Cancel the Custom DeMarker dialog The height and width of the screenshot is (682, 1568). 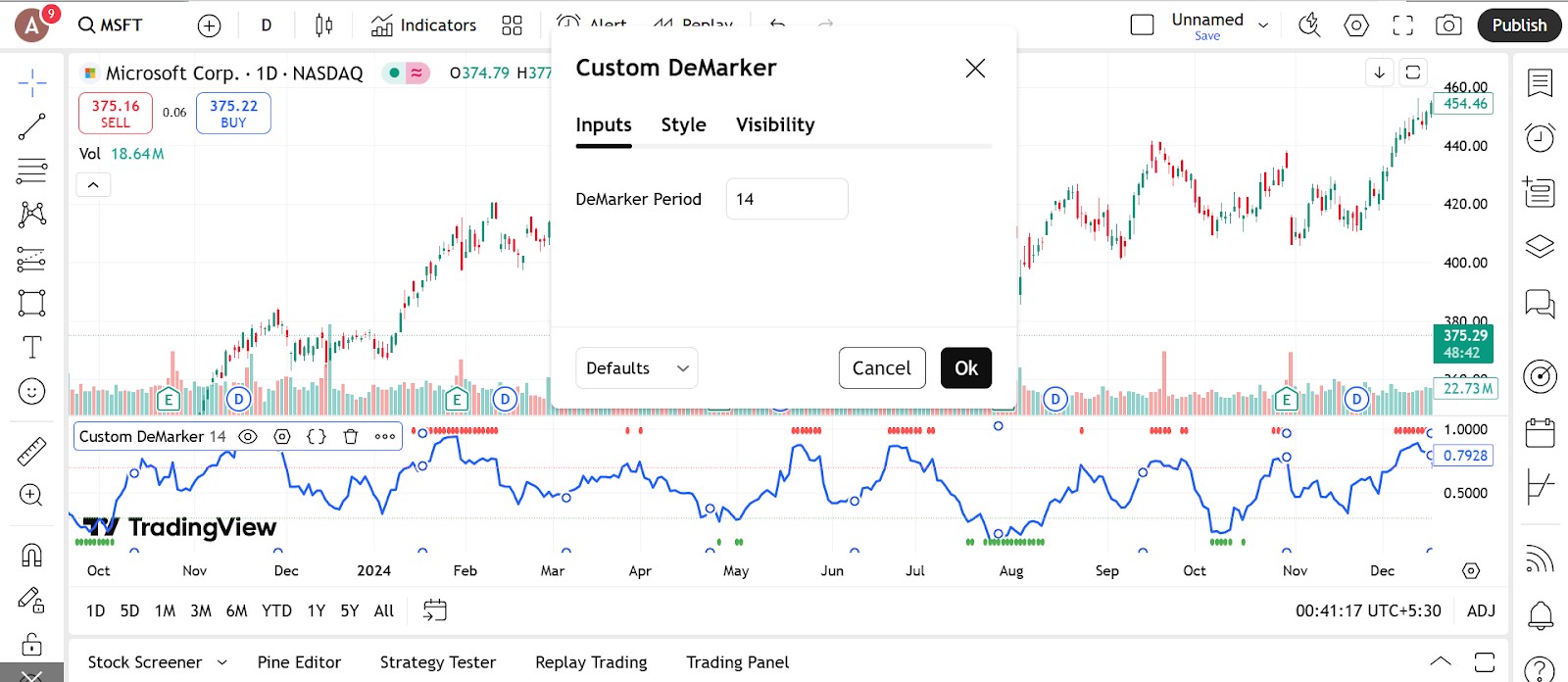(882, 368)
